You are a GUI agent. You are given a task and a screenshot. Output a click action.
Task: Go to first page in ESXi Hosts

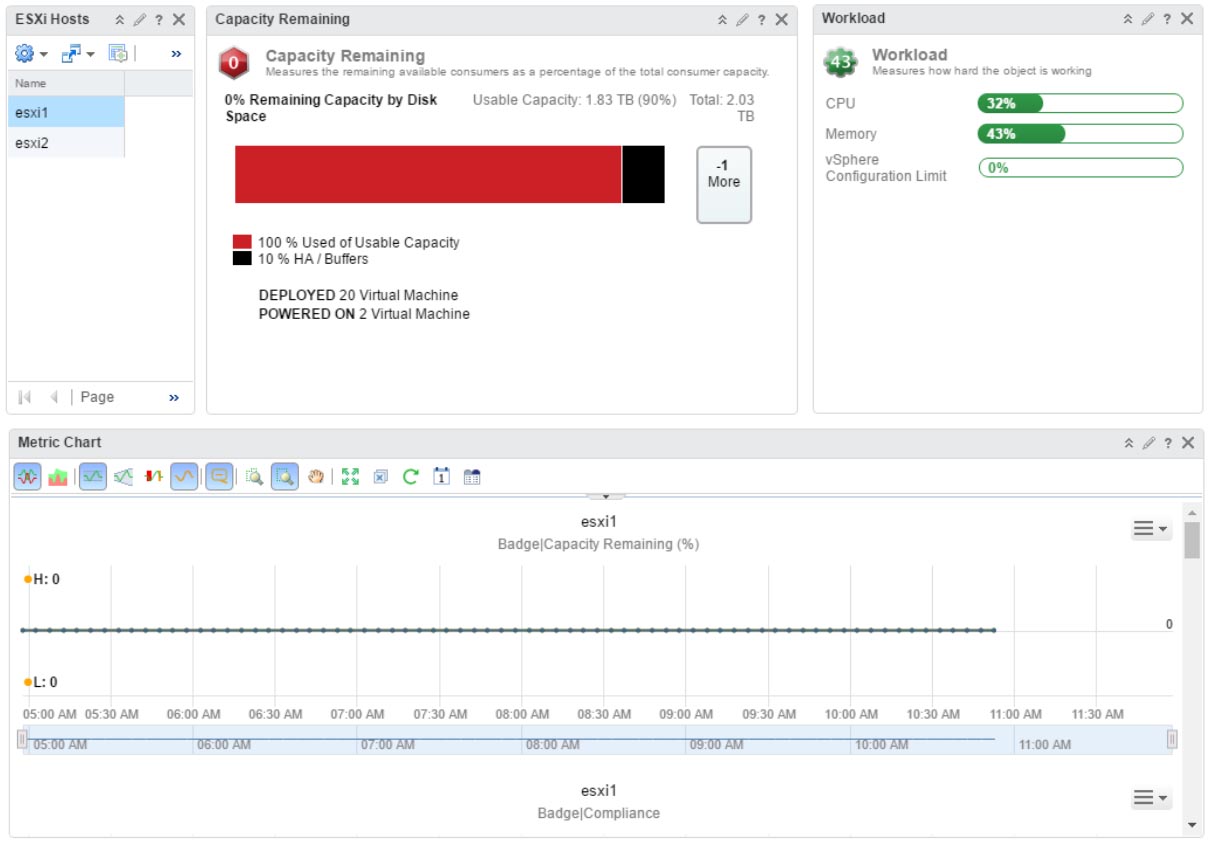[x=25, y=397]
